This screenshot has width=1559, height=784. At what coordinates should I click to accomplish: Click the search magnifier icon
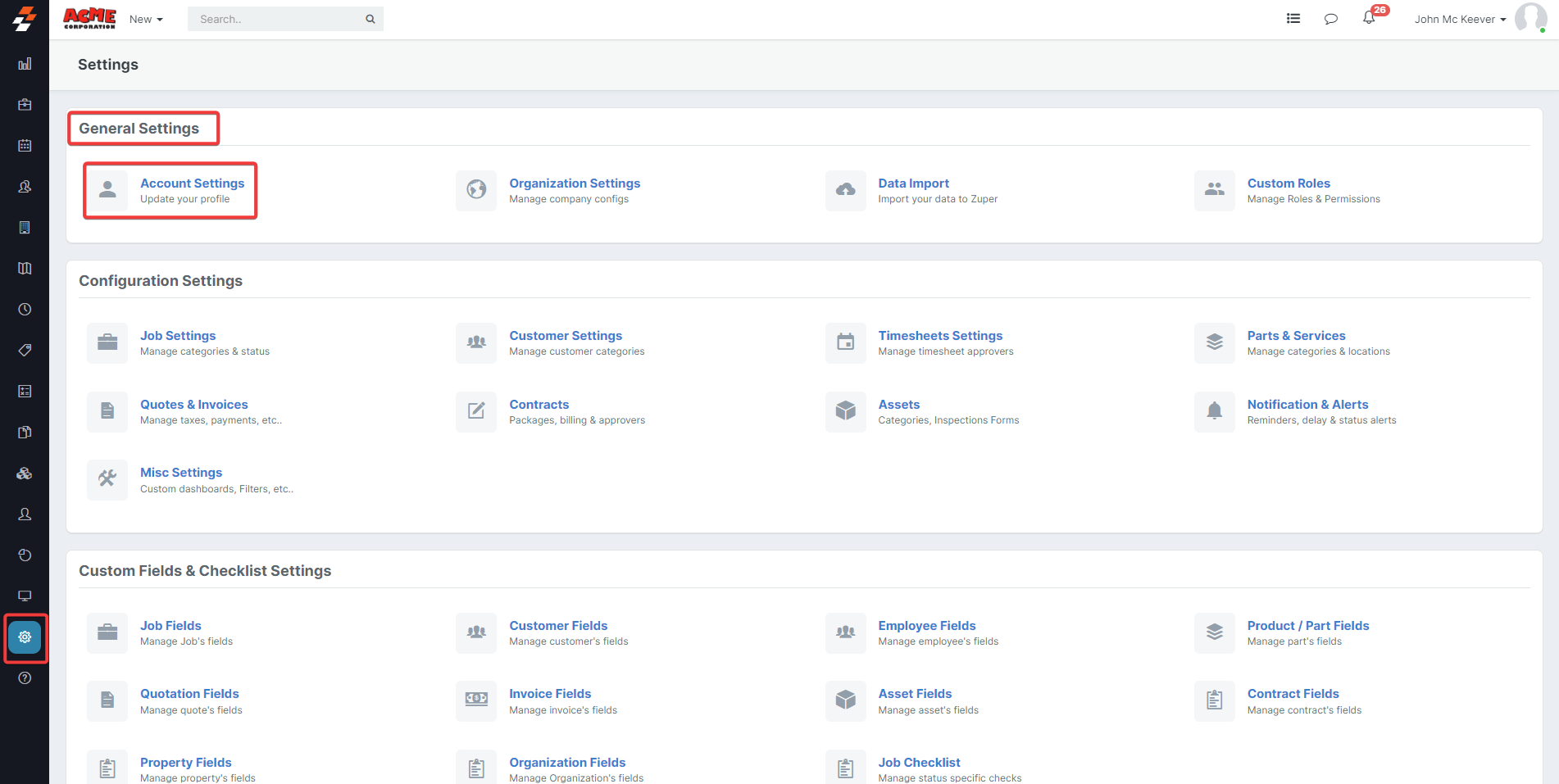pos(370,19)
